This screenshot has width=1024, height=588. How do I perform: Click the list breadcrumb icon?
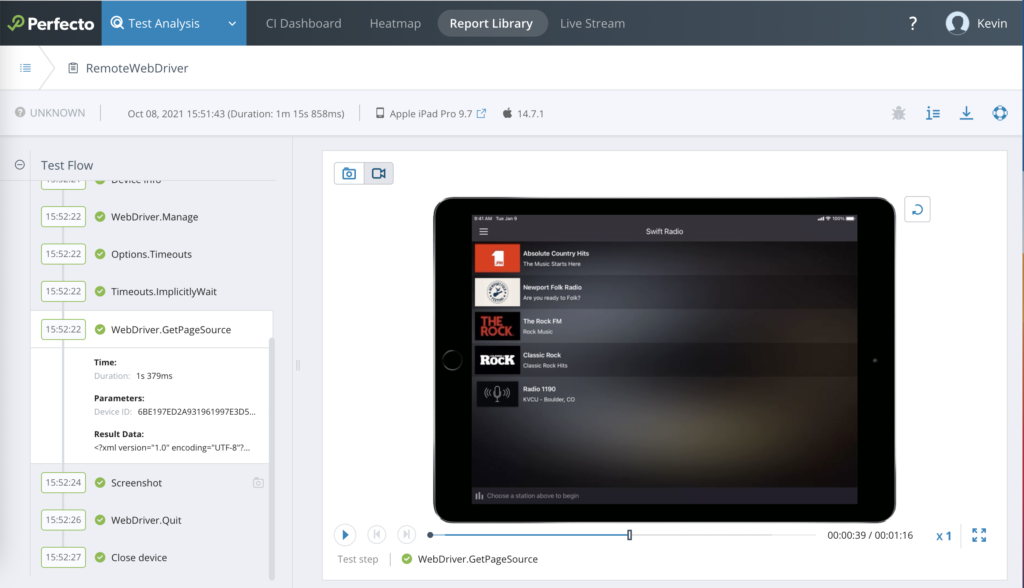[x=25, y=68]
